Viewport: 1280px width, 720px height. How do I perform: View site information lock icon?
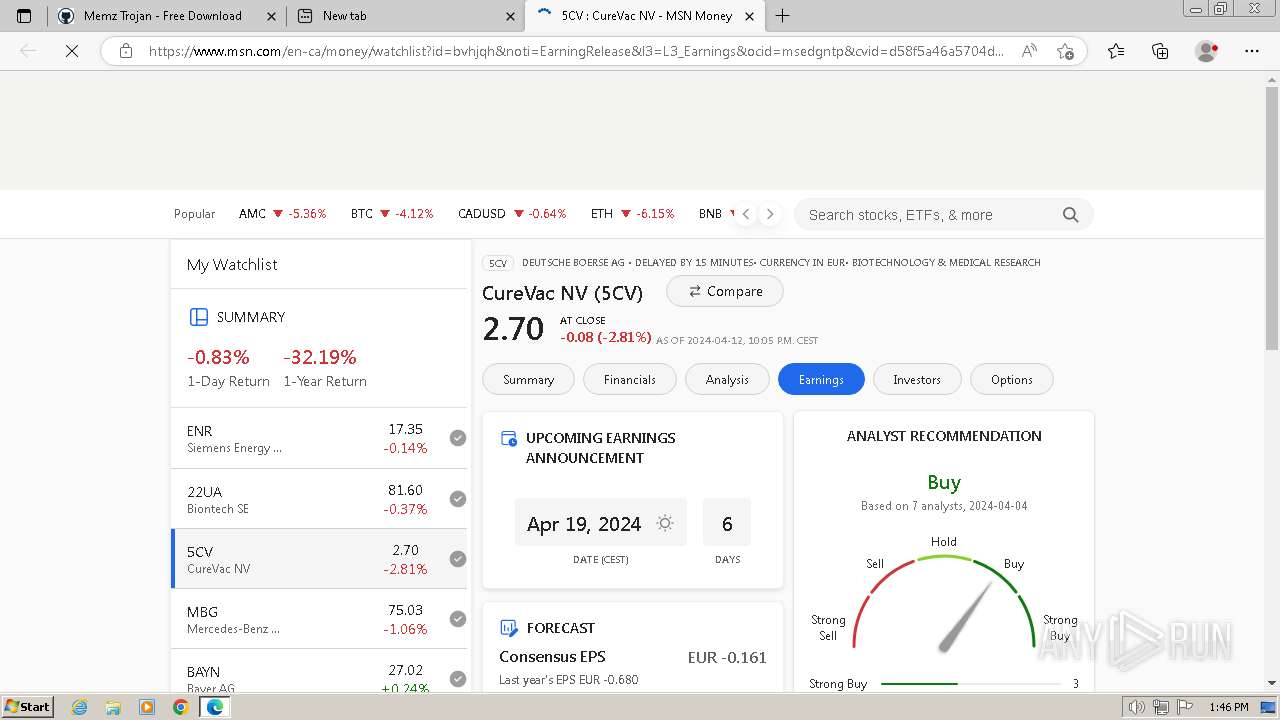(126, 51)
